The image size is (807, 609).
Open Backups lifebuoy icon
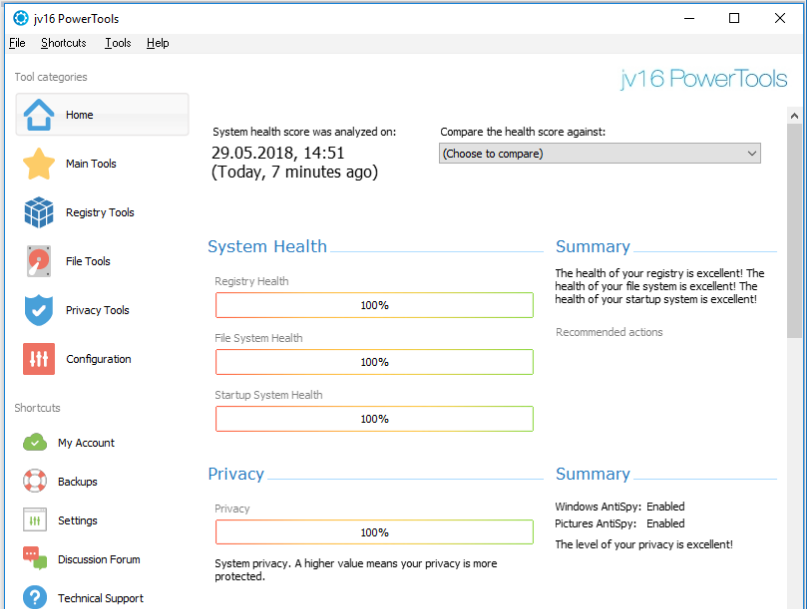[35, 482]
